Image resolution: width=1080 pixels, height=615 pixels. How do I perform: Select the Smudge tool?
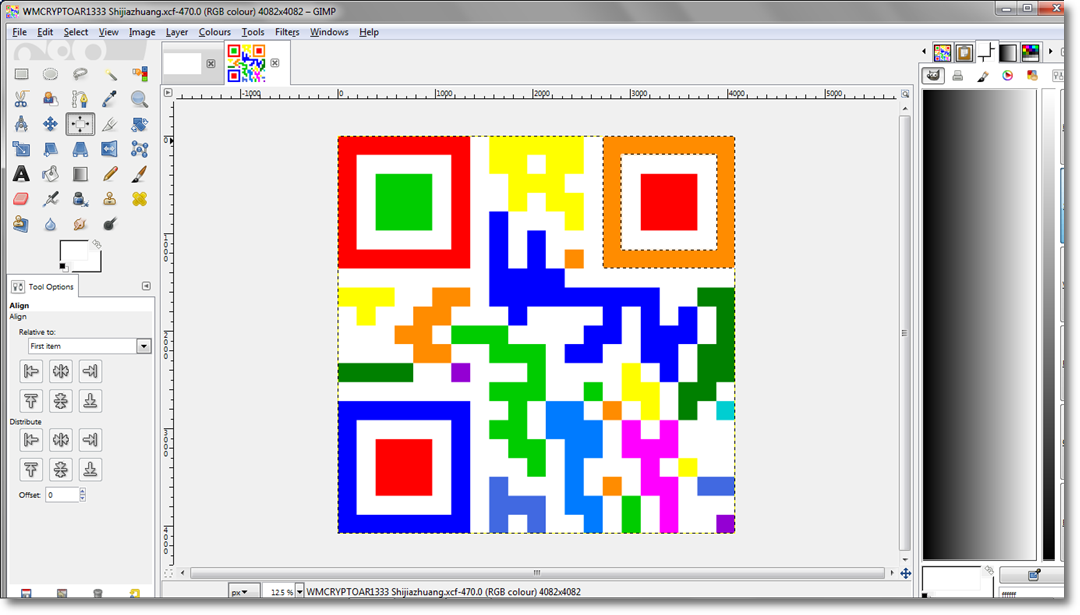(80, 224)
